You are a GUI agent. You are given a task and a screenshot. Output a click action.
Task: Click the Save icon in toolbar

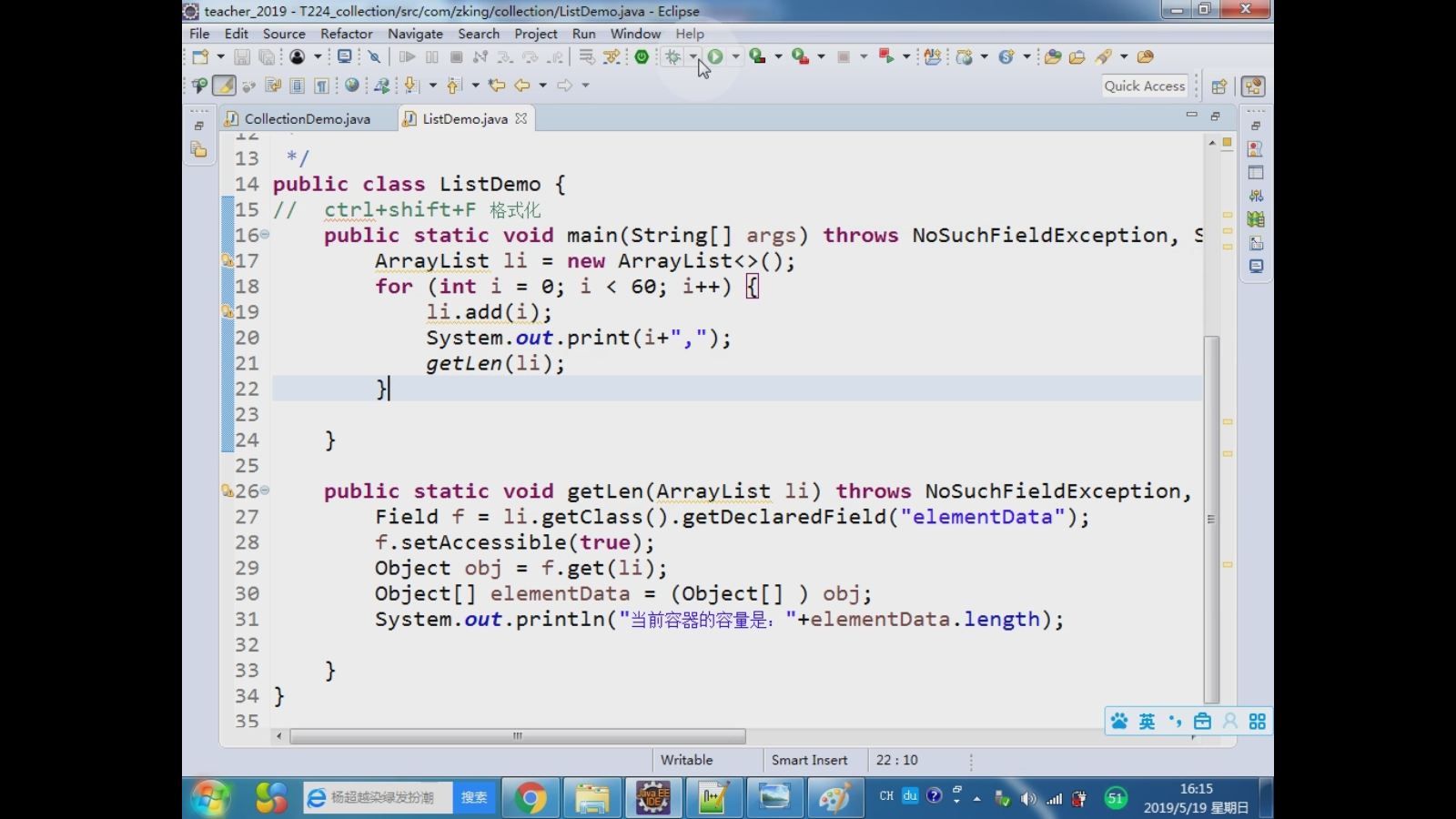click(x=242, y=56)
